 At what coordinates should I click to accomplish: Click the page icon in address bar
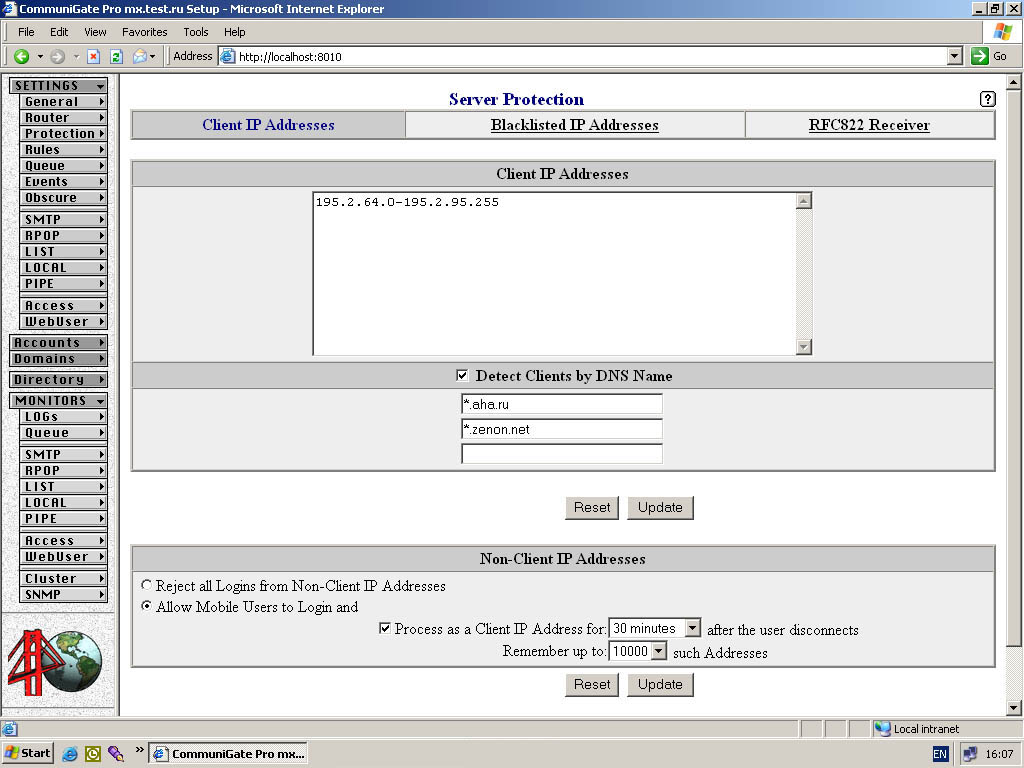[227, 56]
